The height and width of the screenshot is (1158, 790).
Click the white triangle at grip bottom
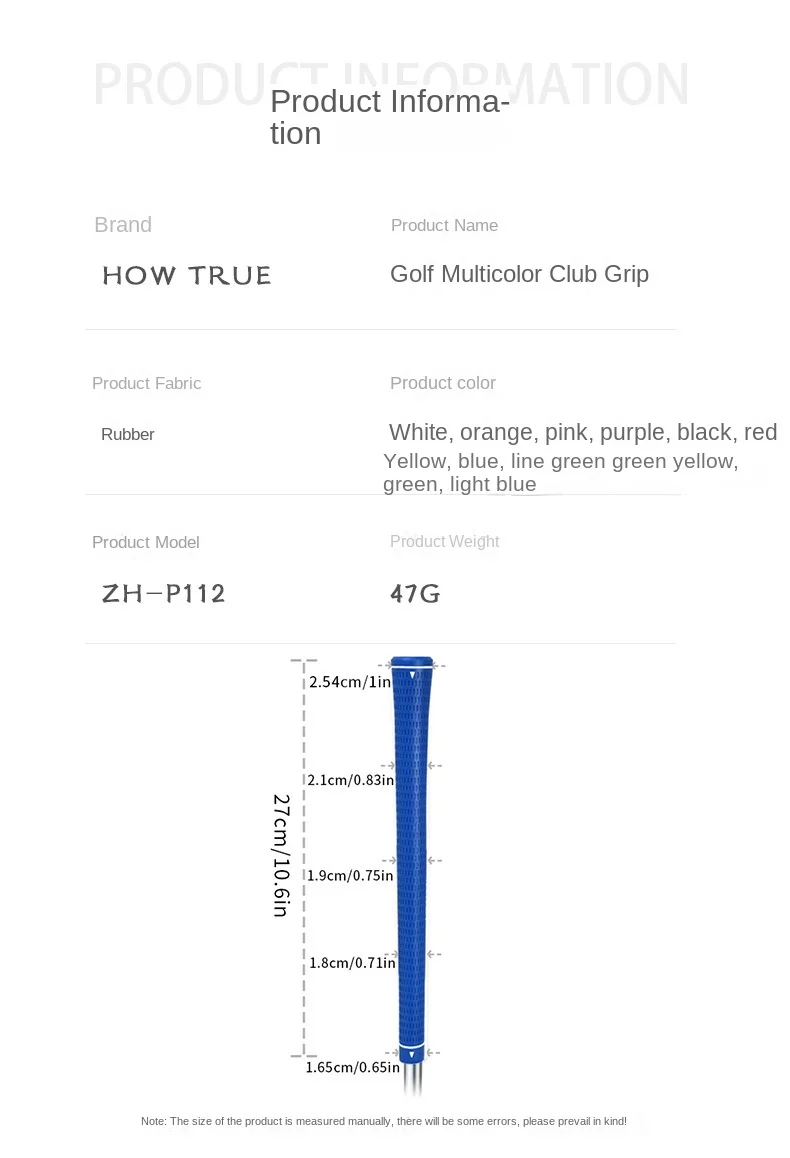click(x=411, y=1054)
